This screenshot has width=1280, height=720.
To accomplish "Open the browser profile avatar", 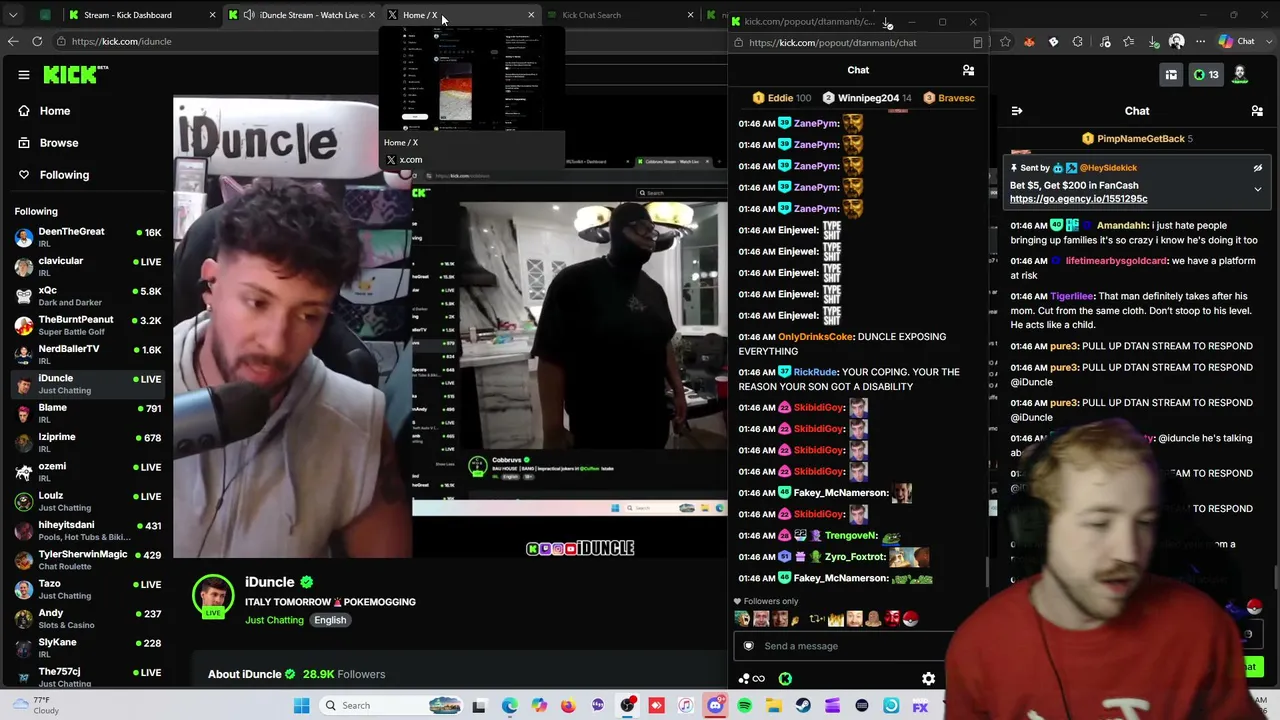I will tap(1177, 42).
